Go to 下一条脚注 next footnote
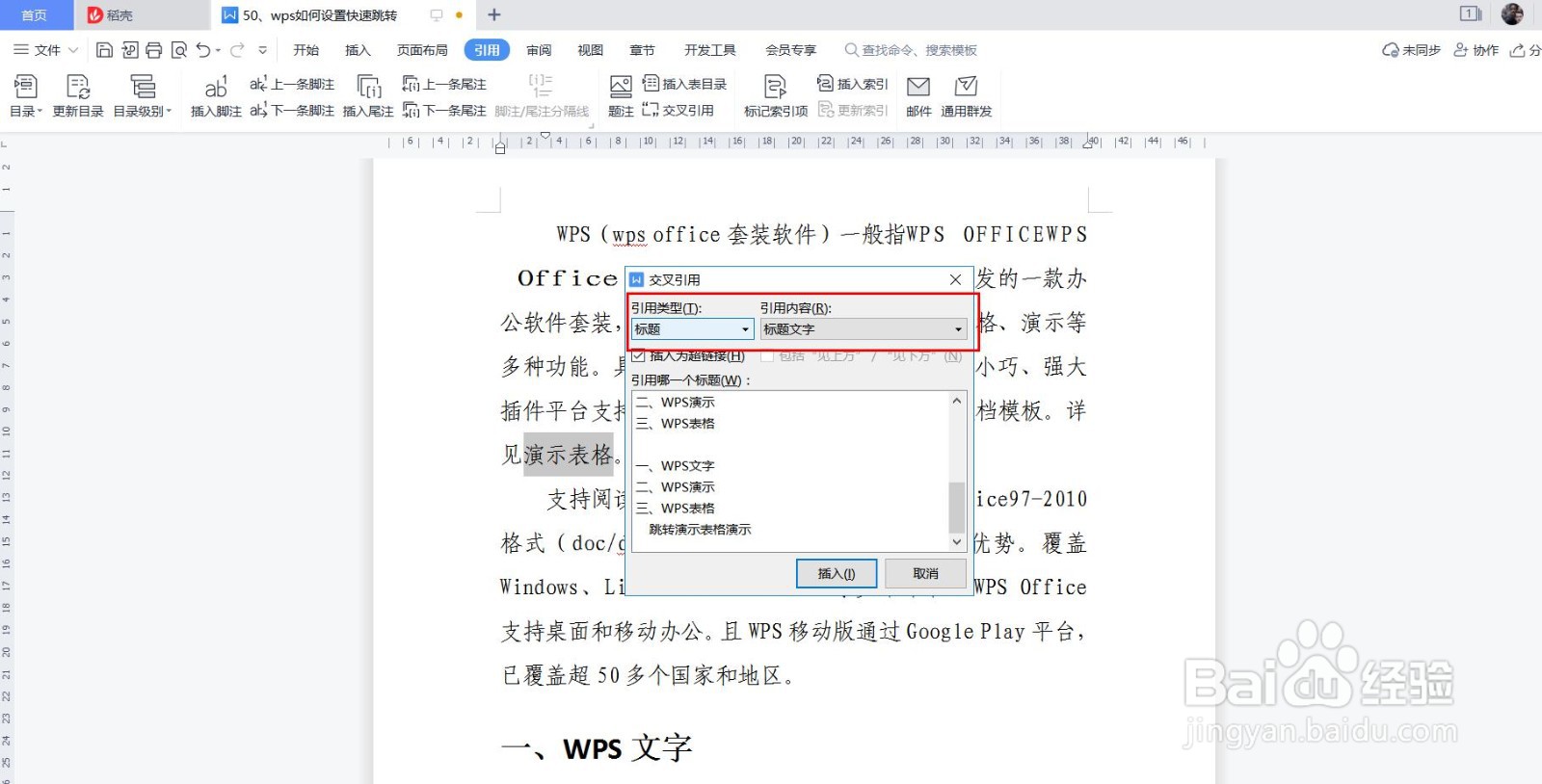This screenshot has width=1542, height=784. click(x=292, y=111)
